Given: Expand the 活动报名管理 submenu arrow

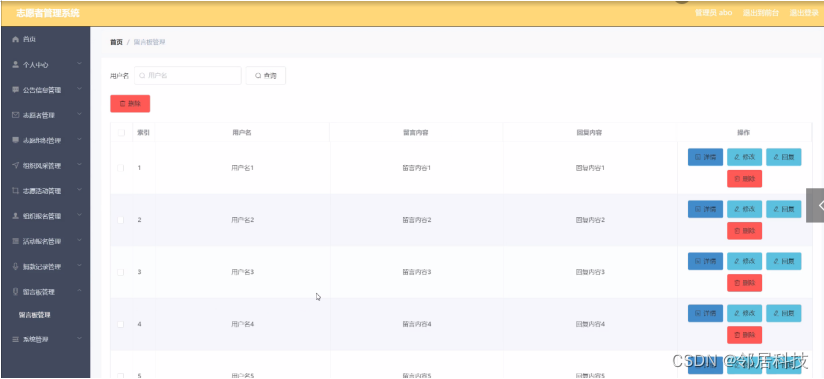Looking at the screenshot, I should [x=79, y=241].
